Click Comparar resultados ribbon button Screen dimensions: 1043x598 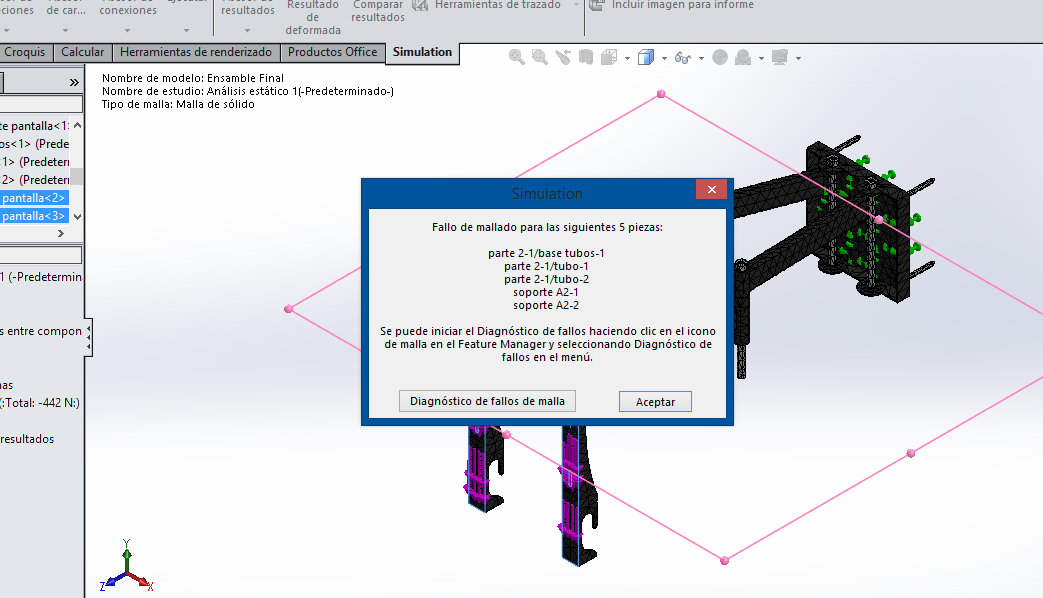click(x=378, y=11)
